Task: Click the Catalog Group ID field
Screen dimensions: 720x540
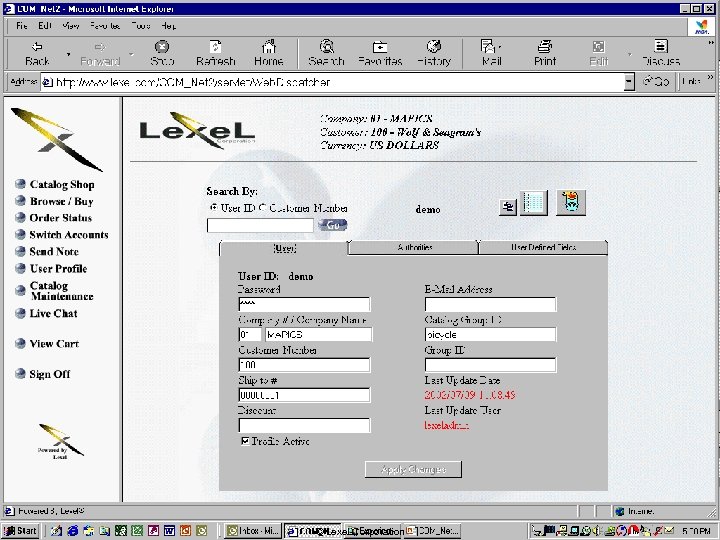Action: pyautogui.click(x=490, y=334)
